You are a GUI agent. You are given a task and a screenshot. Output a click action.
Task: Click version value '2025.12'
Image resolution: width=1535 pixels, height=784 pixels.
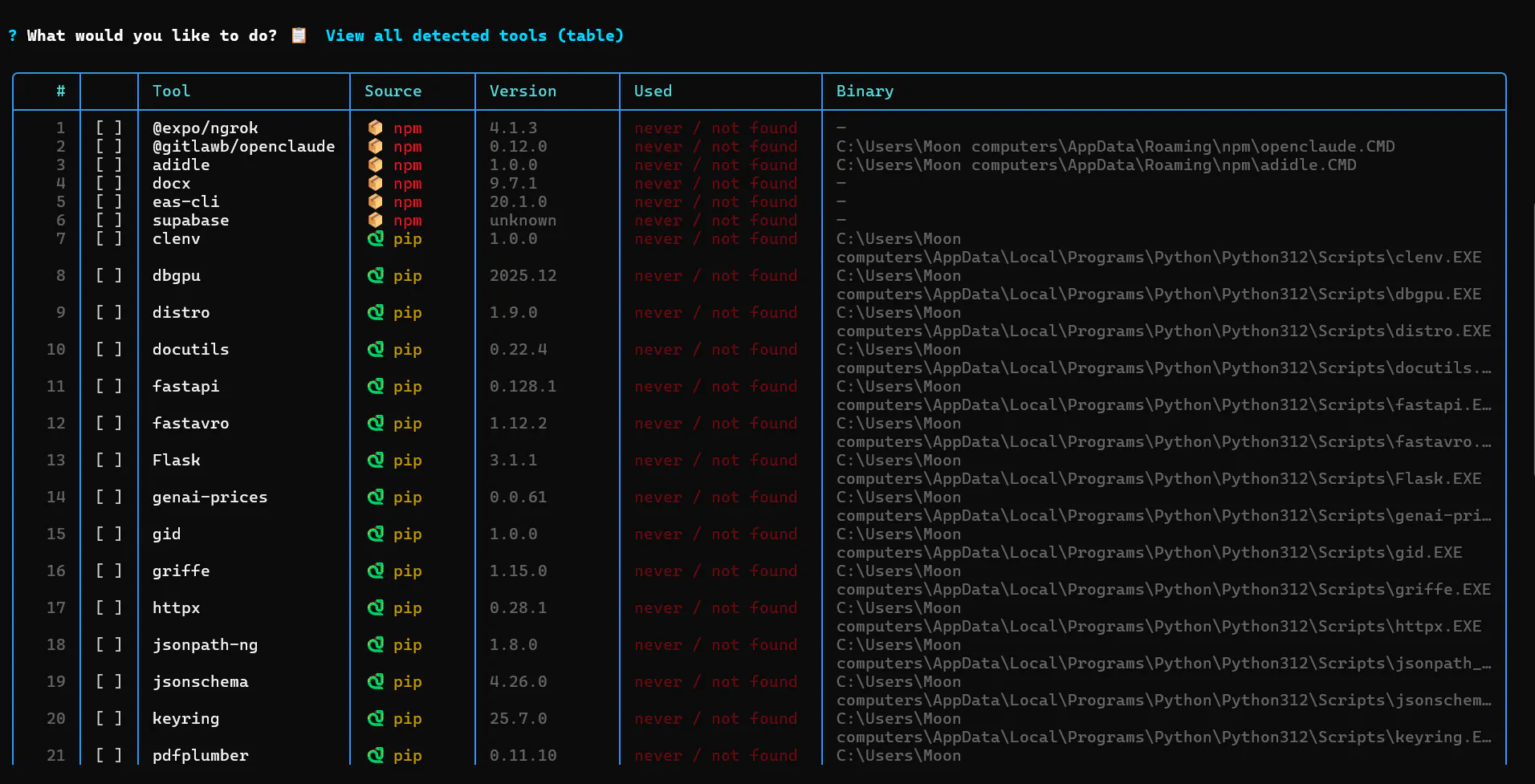tap(523, 275)
